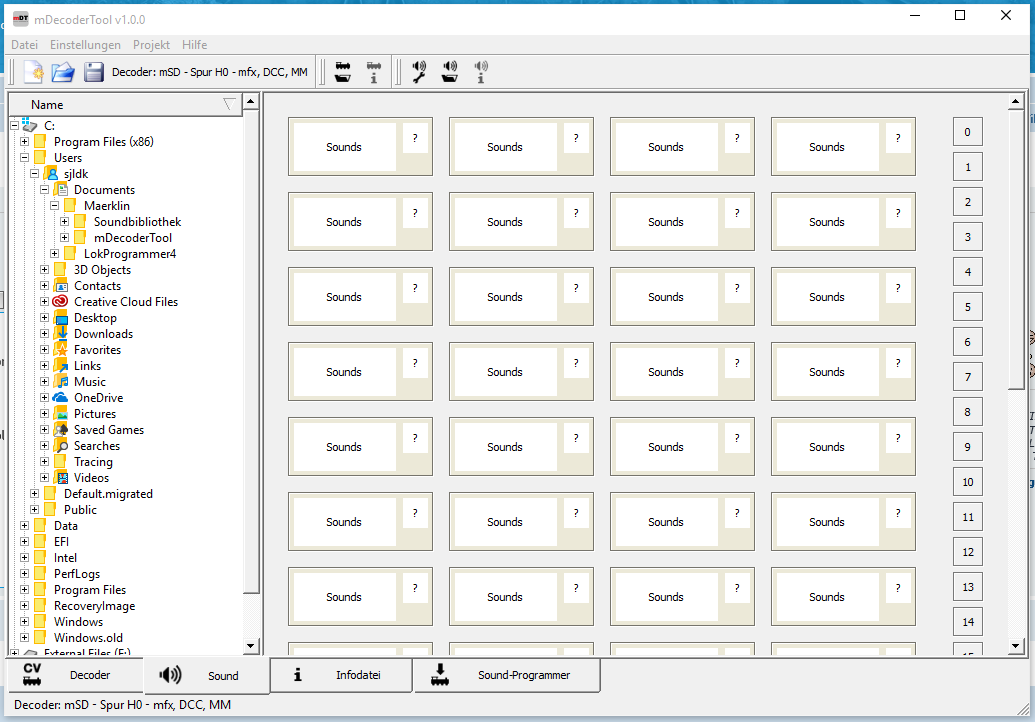Click the file tree scroll-up arrow
The image size is (1035, 722).
pos(251,102)
